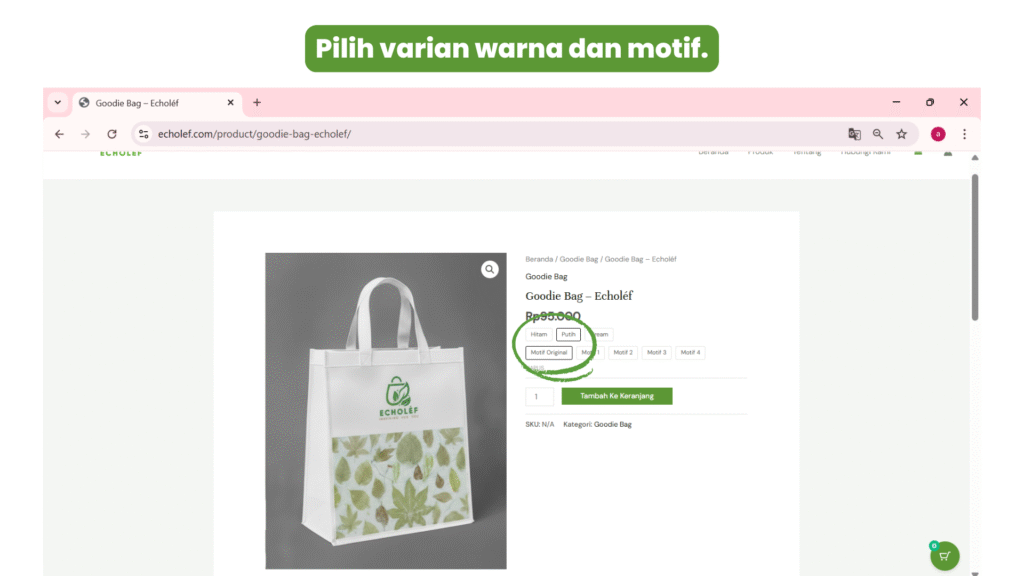The image size is (1024, 576).
Task: Open the Goodie Bag category link
Action: point(613,424)
